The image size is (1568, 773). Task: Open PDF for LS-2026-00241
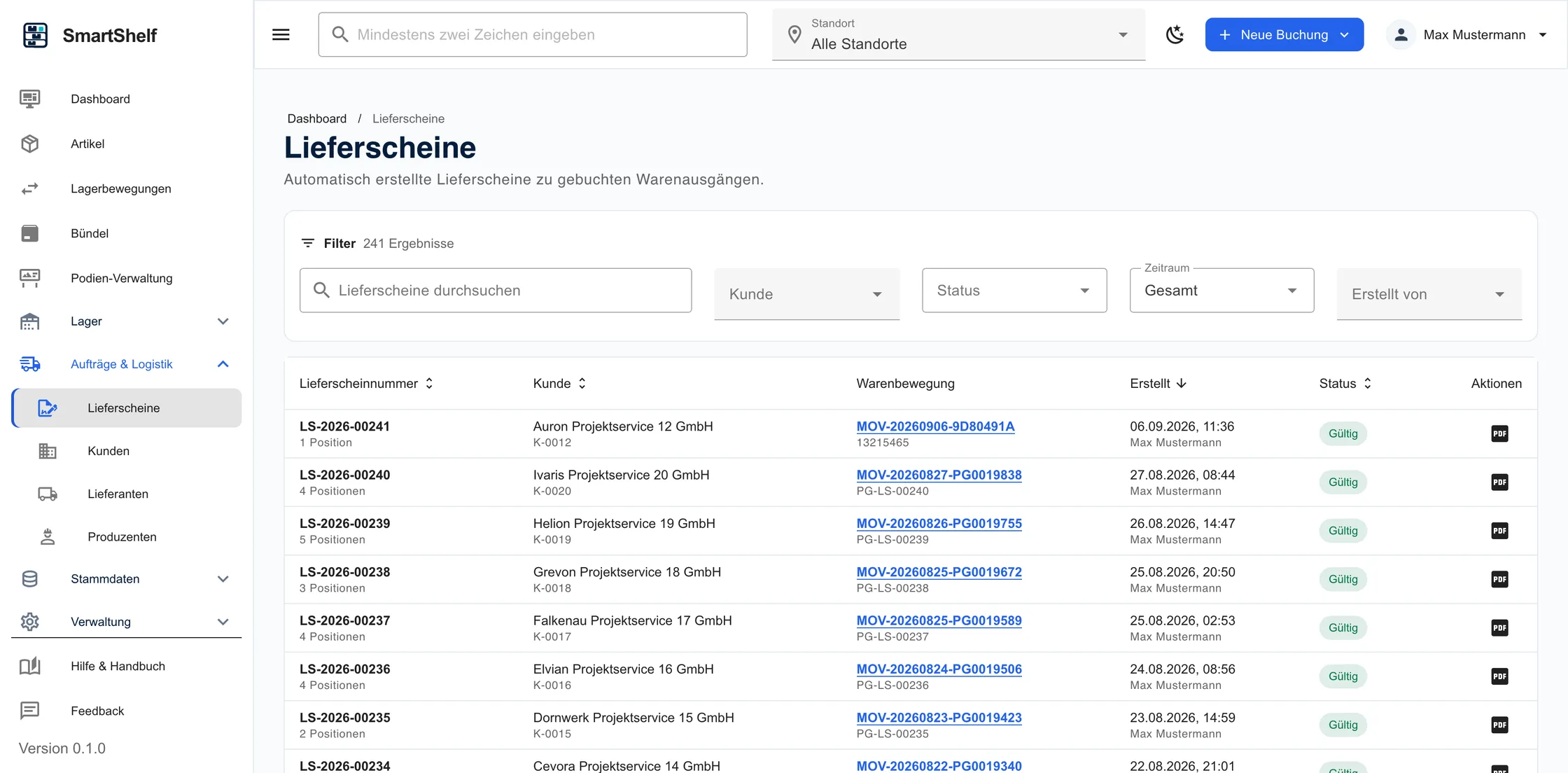1499,433
